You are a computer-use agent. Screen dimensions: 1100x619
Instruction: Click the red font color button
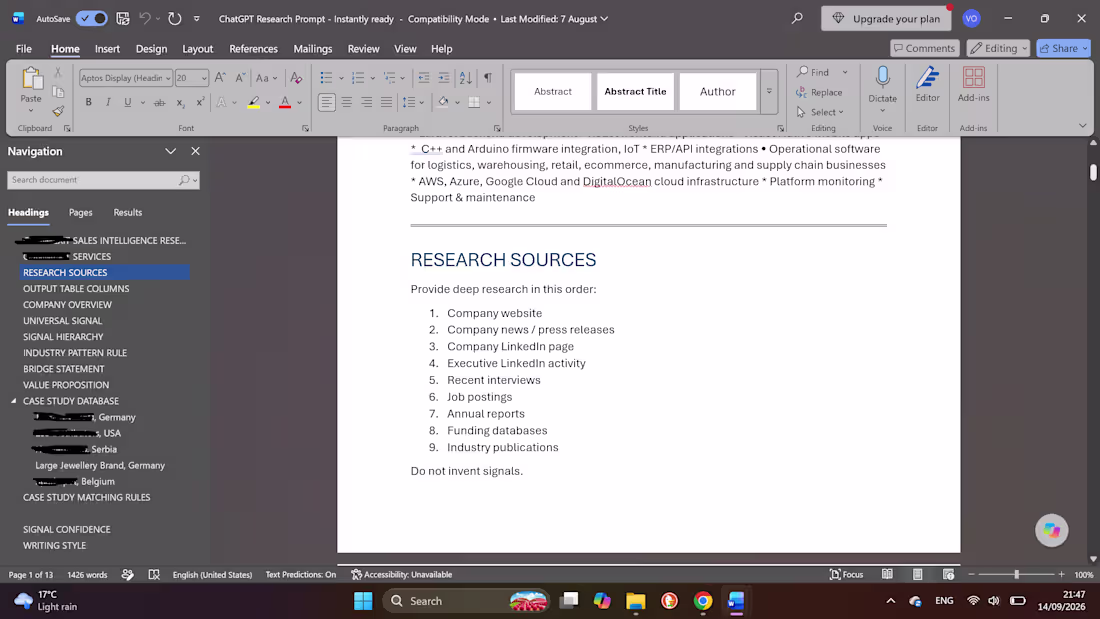tap(285, 102)
